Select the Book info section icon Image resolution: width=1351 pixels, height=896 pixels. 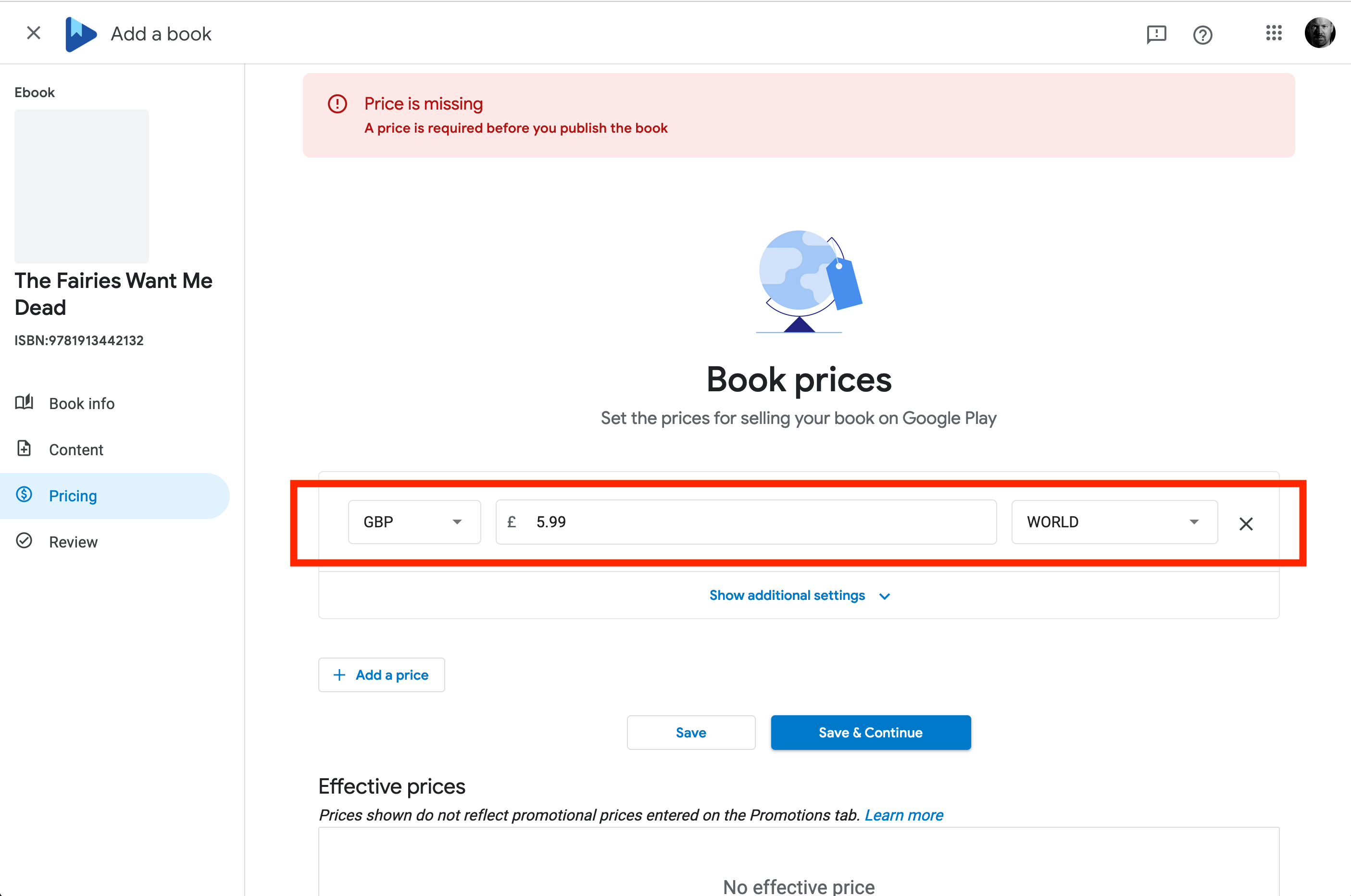(24, 402)
